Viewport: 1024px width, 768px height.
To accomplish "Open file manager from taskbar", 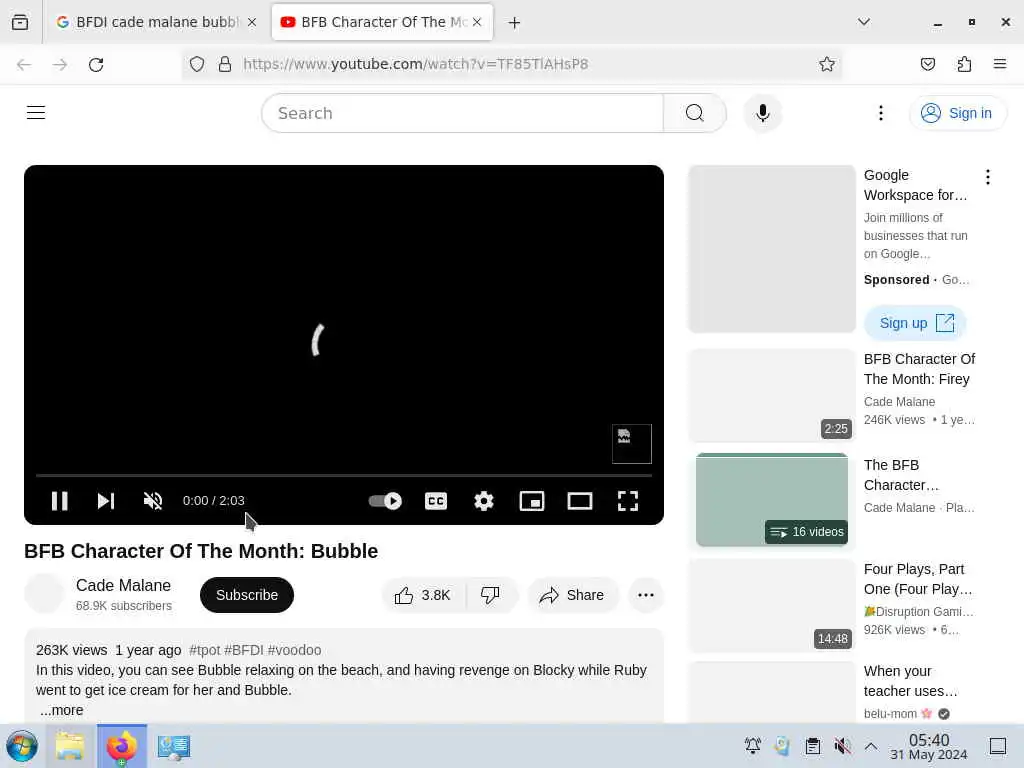I will (70, 746).
